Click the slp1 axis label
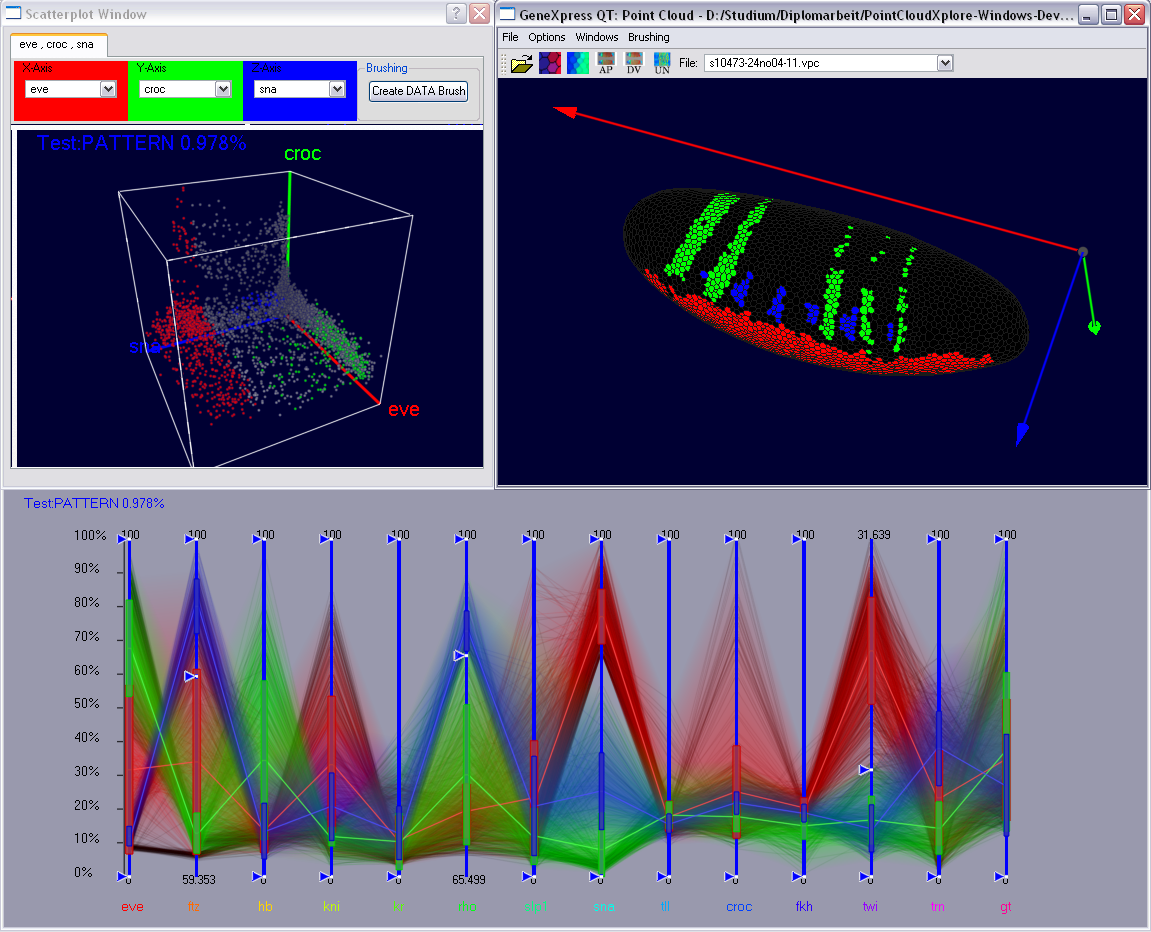 [x=535, y=907]
